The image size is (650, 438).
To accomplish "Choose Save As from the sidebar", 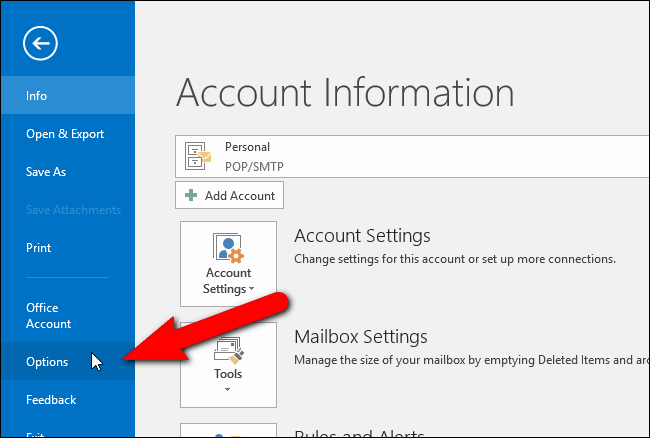I will coord(46,172).
